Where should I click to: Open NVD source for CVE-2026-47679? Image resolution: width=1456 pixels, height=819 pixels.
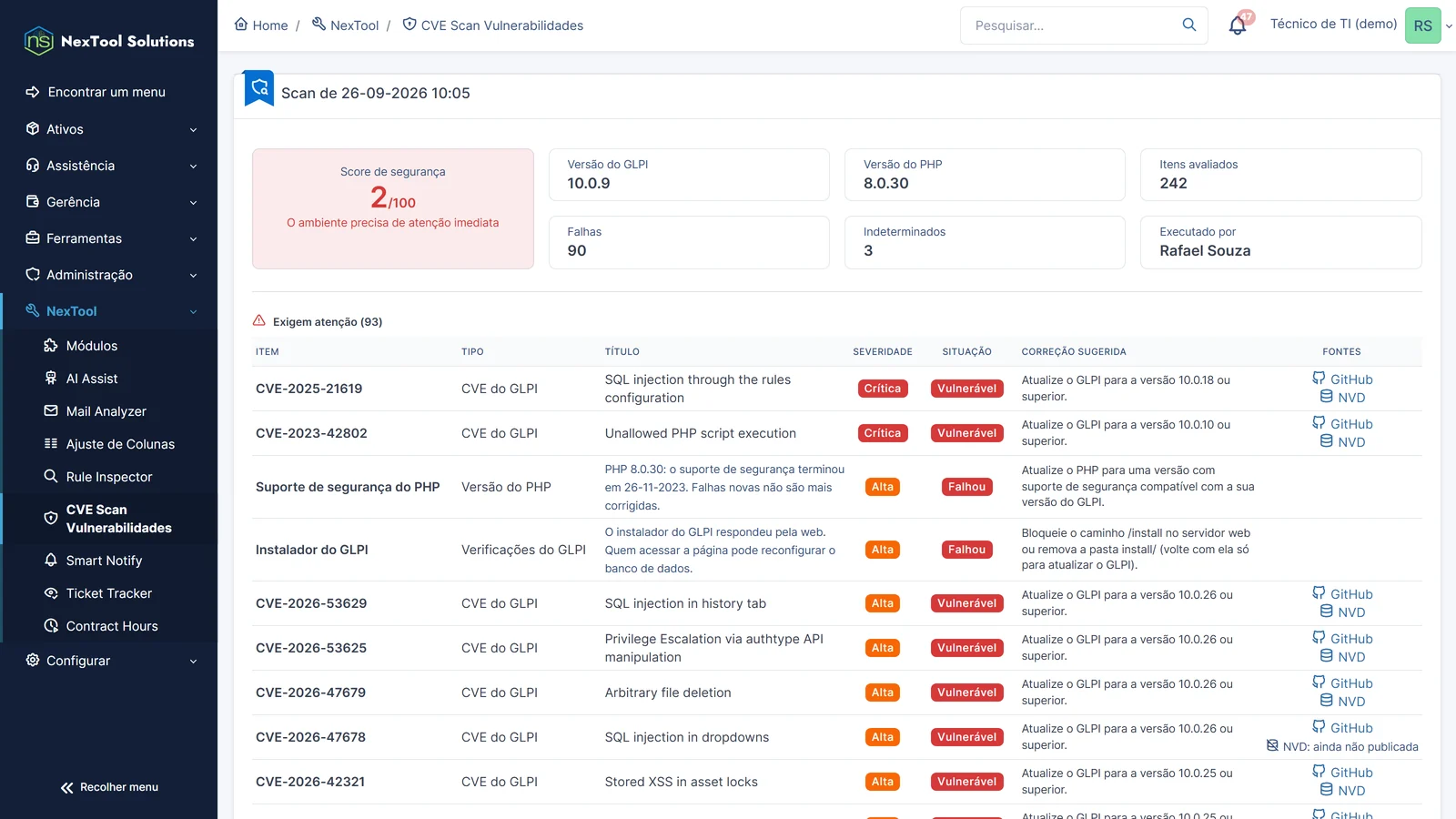point(1342,702)
